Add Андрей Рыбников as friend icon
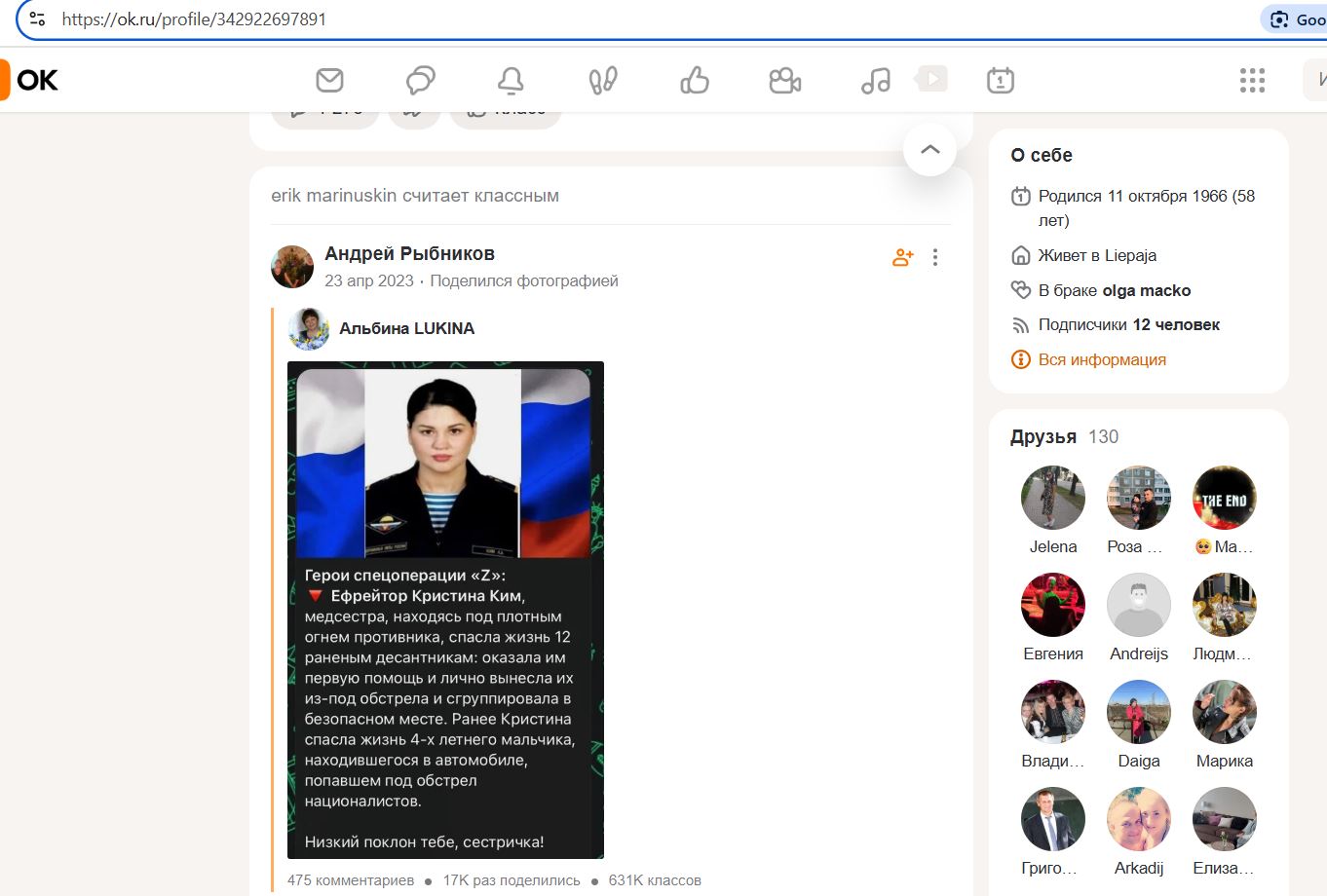The height and width of the screenshot is (896, 1327). click(x=903, y=257)
